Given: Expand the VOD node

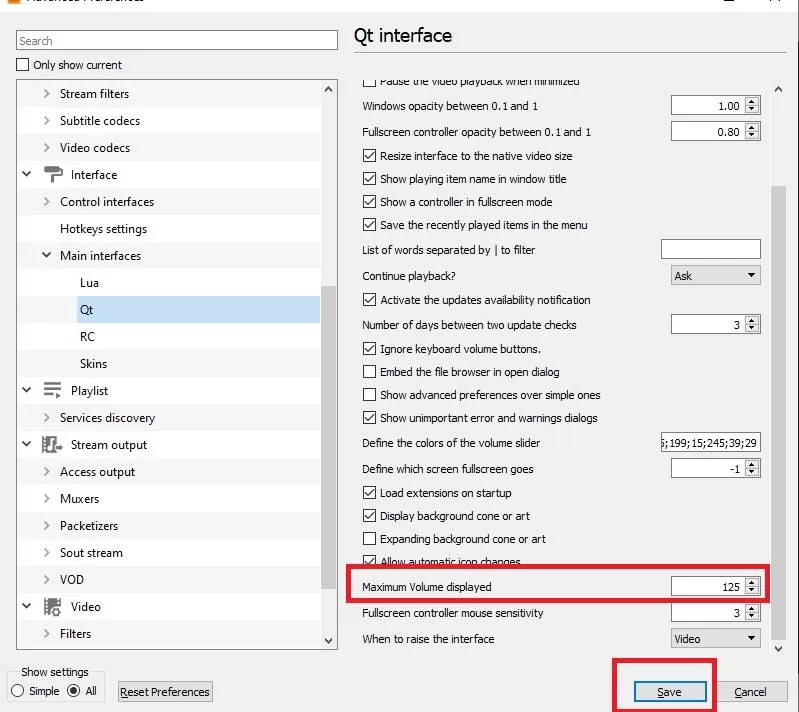Looking at the screenshot, I should tap(47, 579).
